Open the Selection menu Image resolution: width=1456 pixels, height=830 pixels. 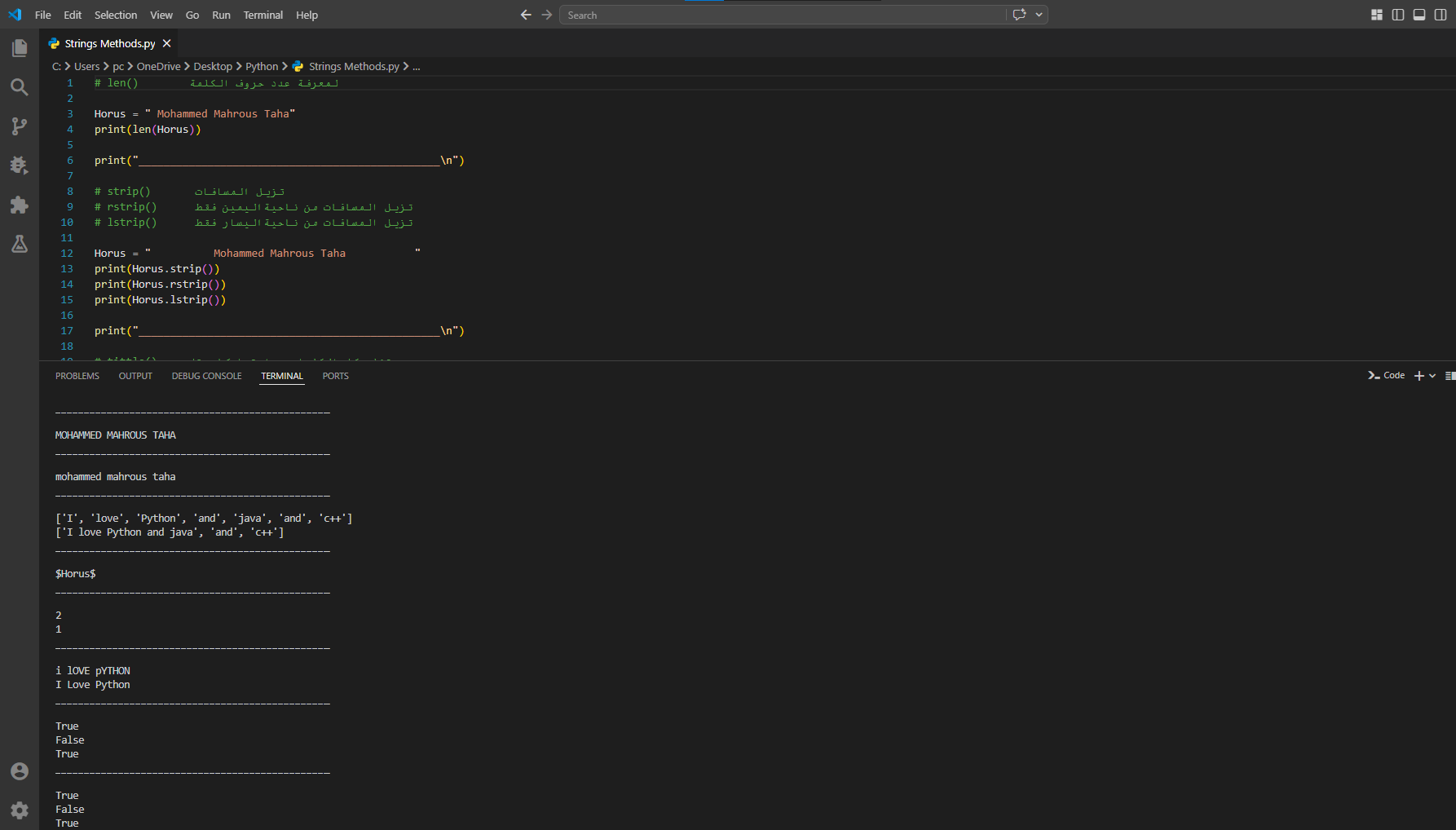pos(116,15)
